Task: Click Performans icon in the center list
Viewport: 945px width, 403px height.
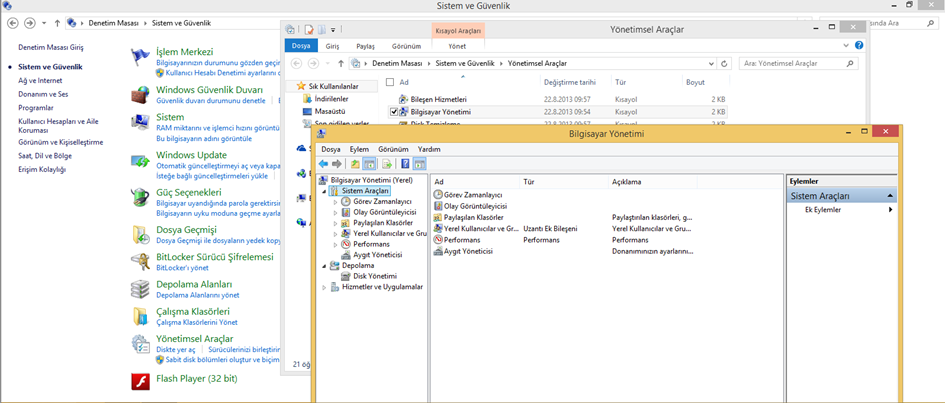Action: [x=438, y=240]
